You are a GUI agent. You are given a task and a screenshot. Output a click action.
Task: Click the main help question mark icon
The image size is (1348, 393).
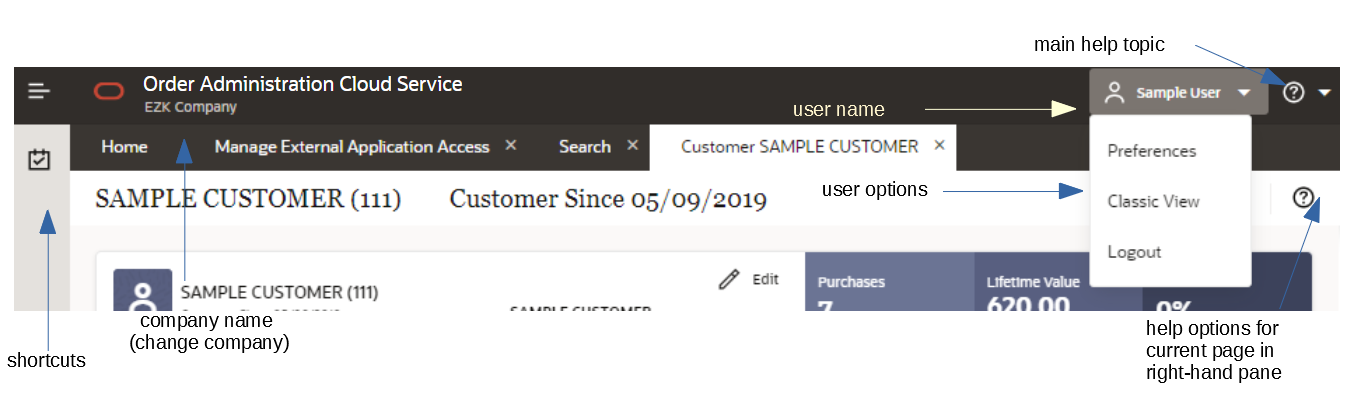pyautogui.click(x=1293, y=92)
